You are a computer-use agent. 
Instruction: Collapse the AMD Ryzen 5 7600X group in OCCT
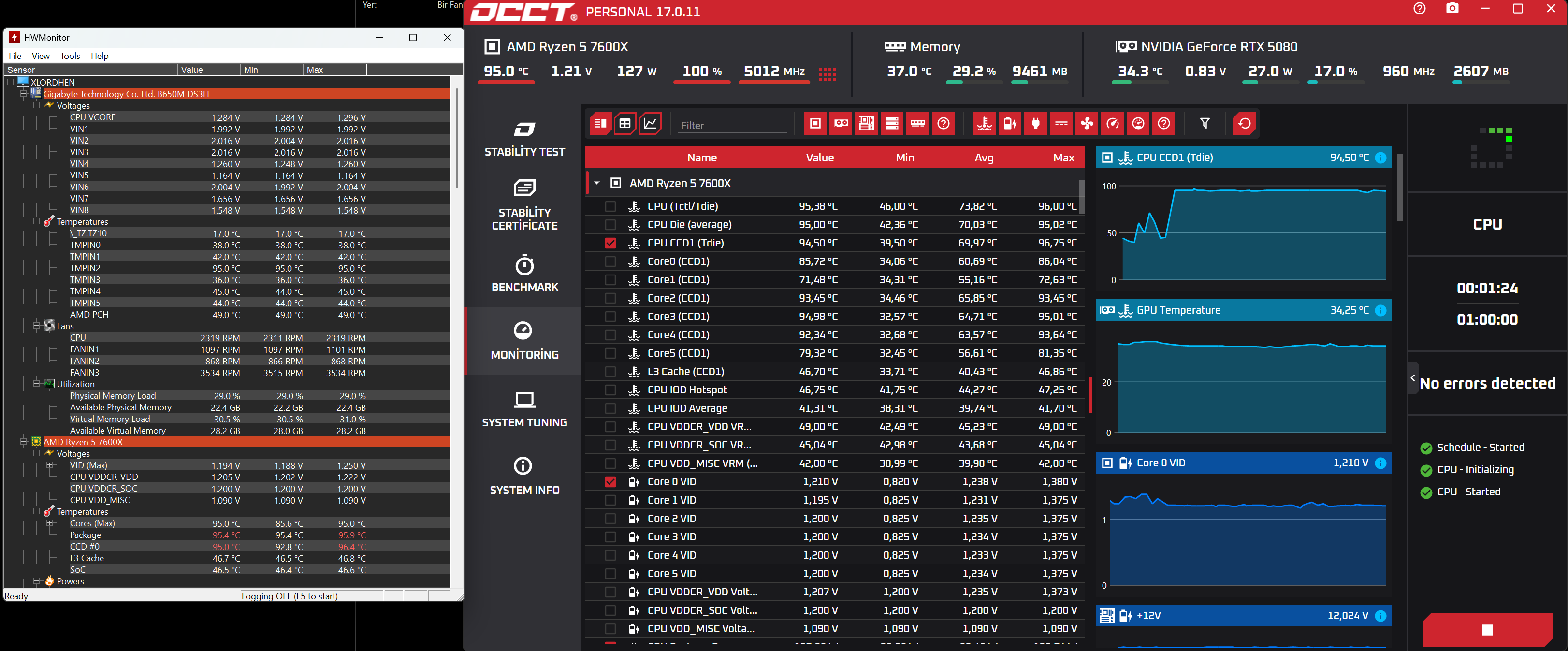click(596, 183)
